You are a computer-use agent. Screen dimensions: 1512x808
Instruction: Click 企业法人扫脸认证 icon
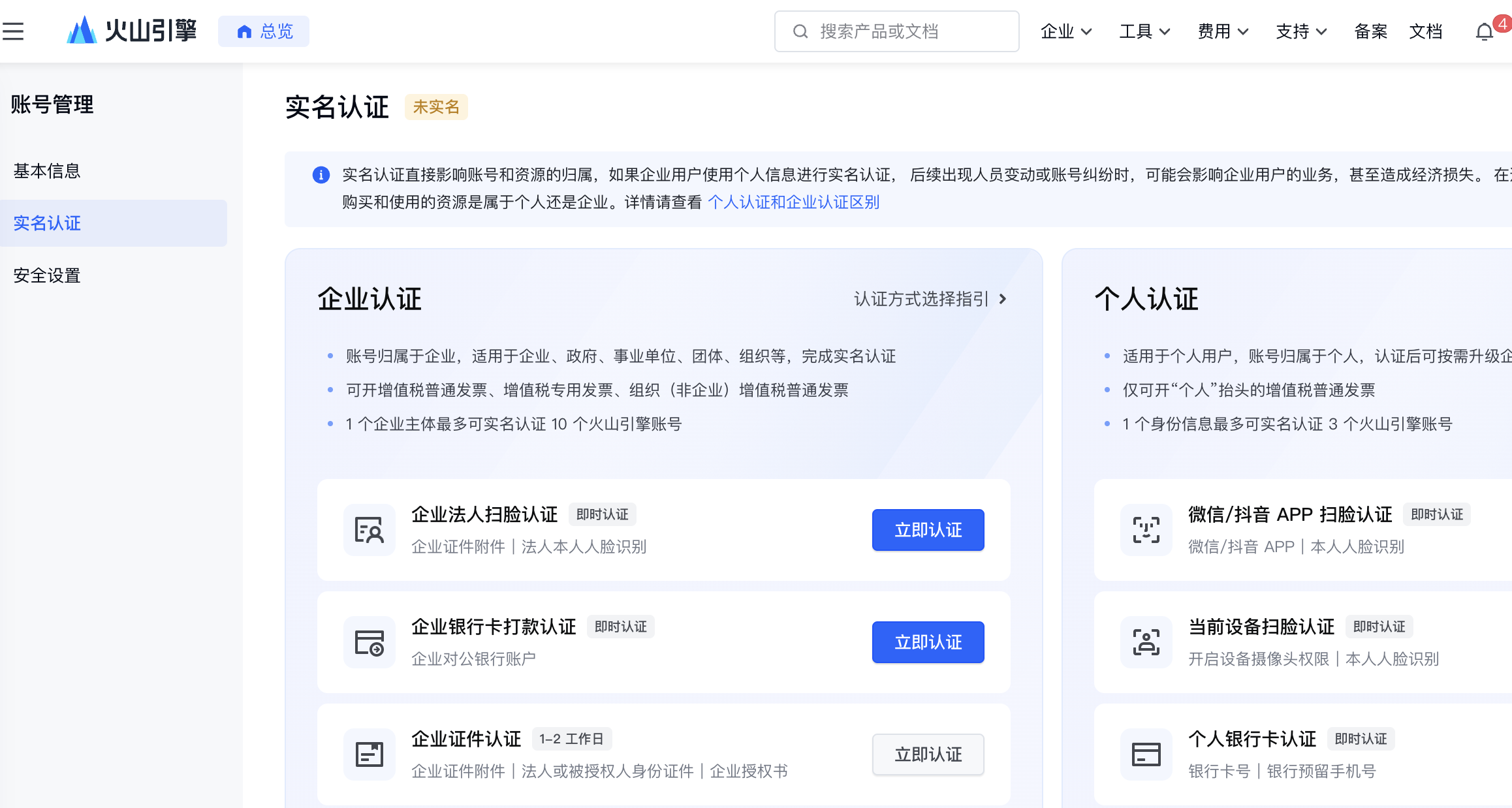[369, 530]
